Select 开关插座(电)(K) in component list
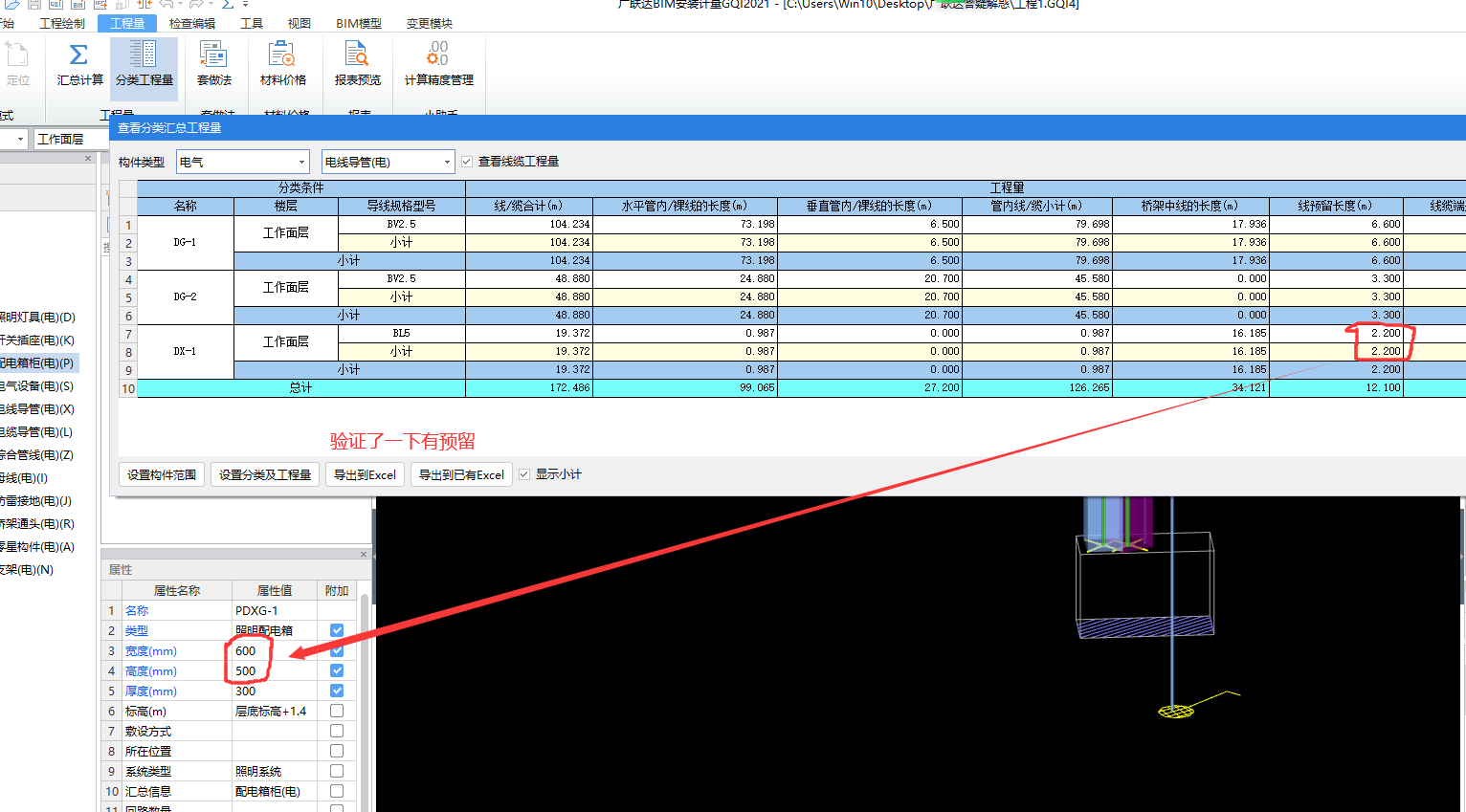1466x812 pixels. coord(38,340)
